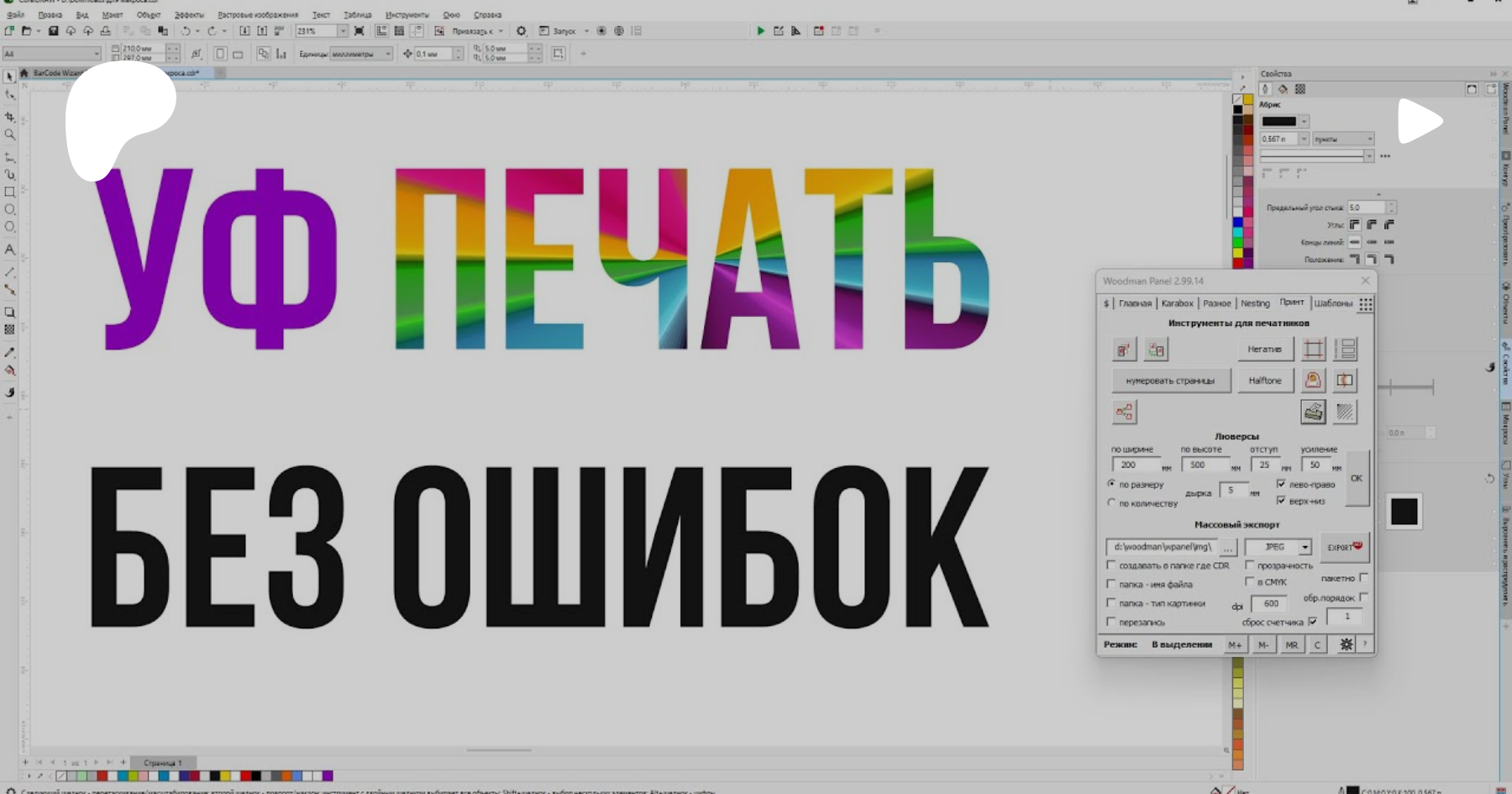
Task: Select the Eyedropper tool
Action: [10, 352]
